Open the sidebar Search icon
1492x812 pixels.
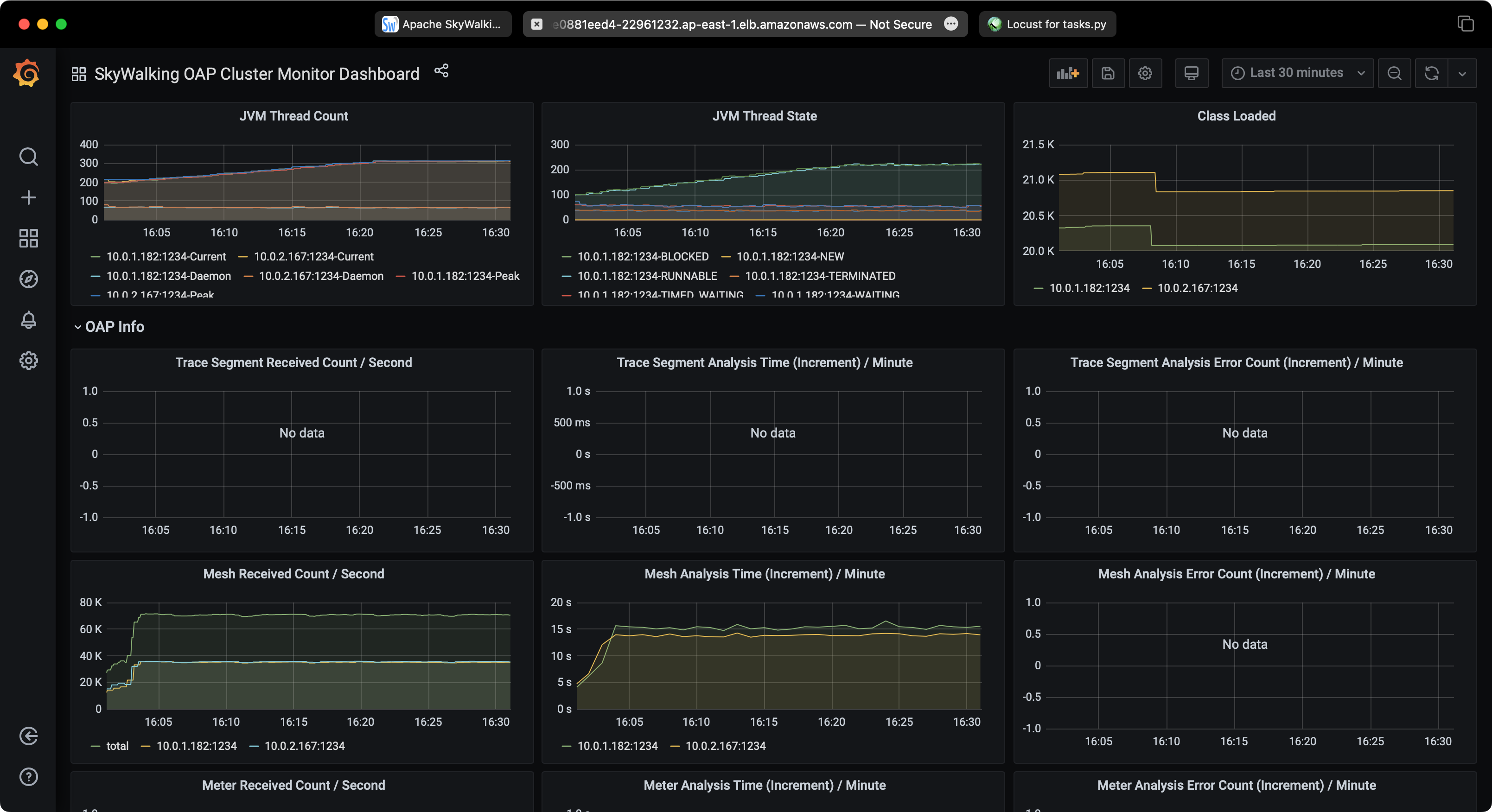[x=28, y=157]
